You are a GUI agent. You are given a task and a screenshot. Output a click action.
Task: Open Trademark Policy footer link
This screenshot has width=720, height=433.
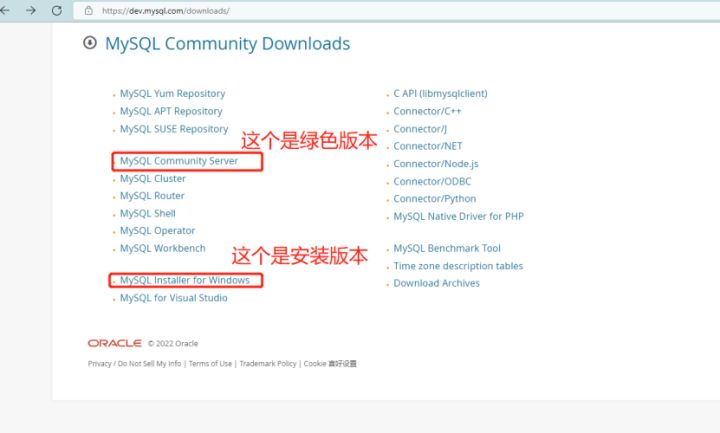click(268, 364)
